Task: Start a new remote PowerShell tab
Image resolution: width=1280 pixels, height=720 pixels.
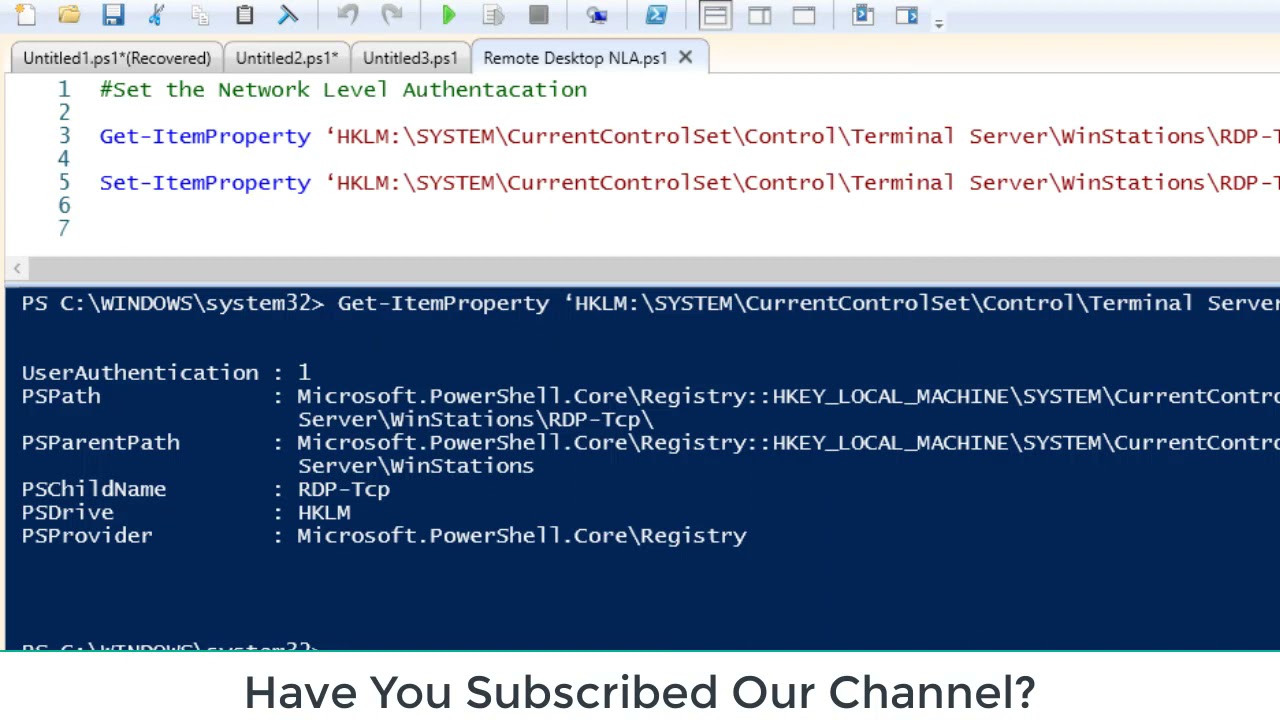Action: (597, 15)
